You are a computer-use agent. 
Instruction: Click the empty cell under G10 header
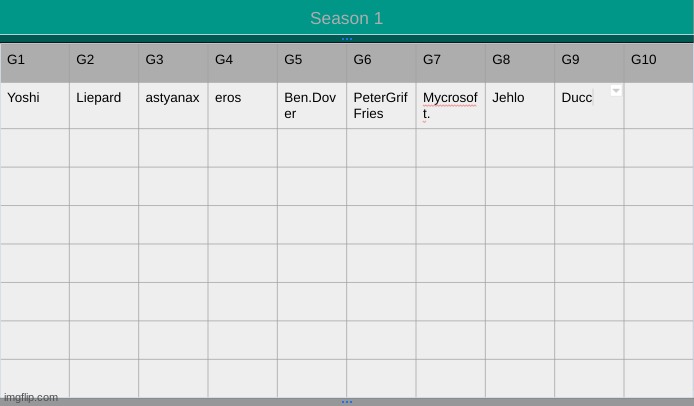(x=659, y=106)
